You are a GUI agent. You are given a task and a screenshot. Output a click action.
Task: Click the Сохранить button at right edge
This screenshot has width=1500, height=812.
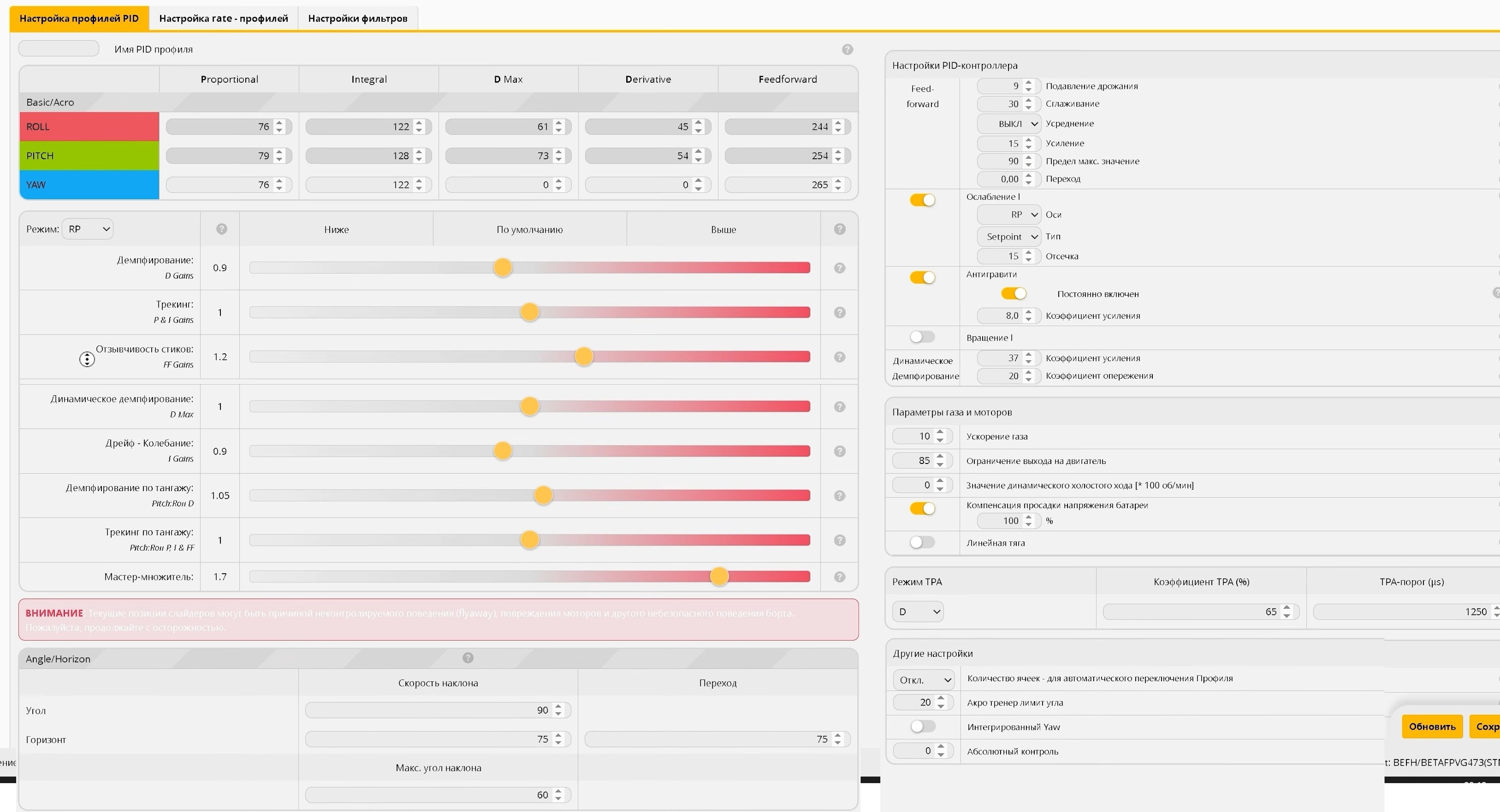coord(1486,726)
